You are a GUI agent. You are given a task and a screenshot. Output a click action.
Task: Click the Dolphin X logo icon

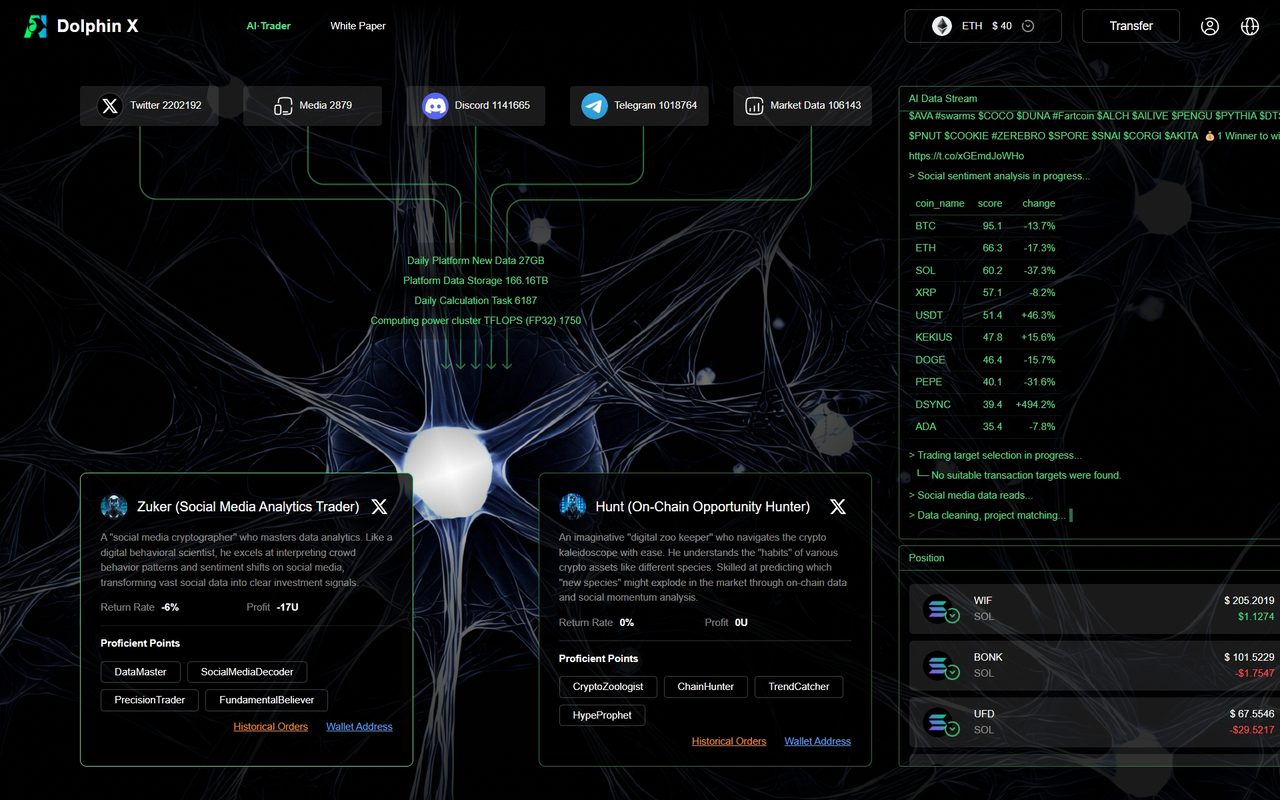(x=36, y=27)
